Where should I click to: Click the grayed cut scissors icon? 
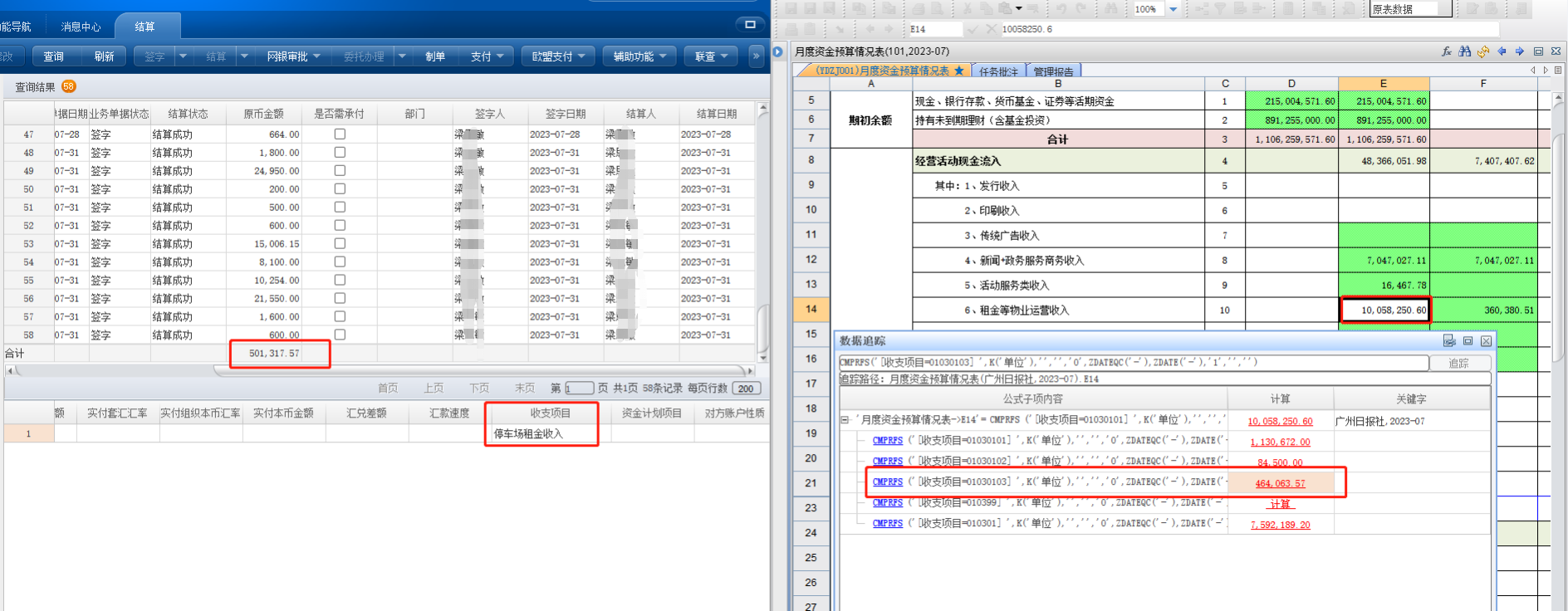pos(968,9)
